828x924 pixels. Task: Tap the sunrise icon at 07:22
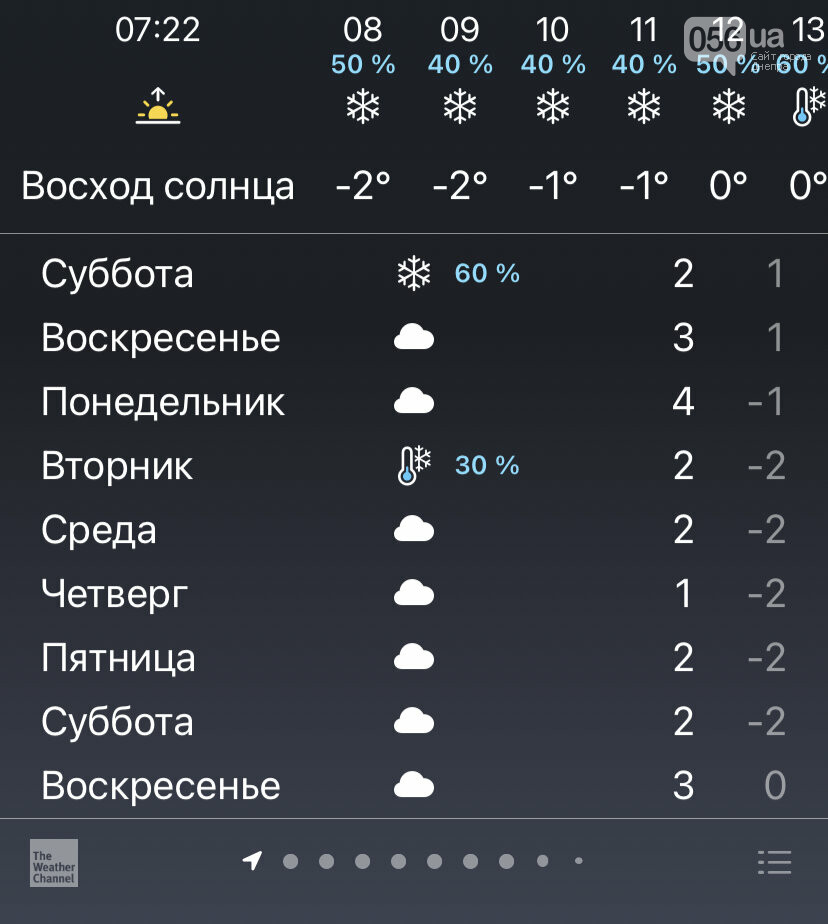[158, 106]
